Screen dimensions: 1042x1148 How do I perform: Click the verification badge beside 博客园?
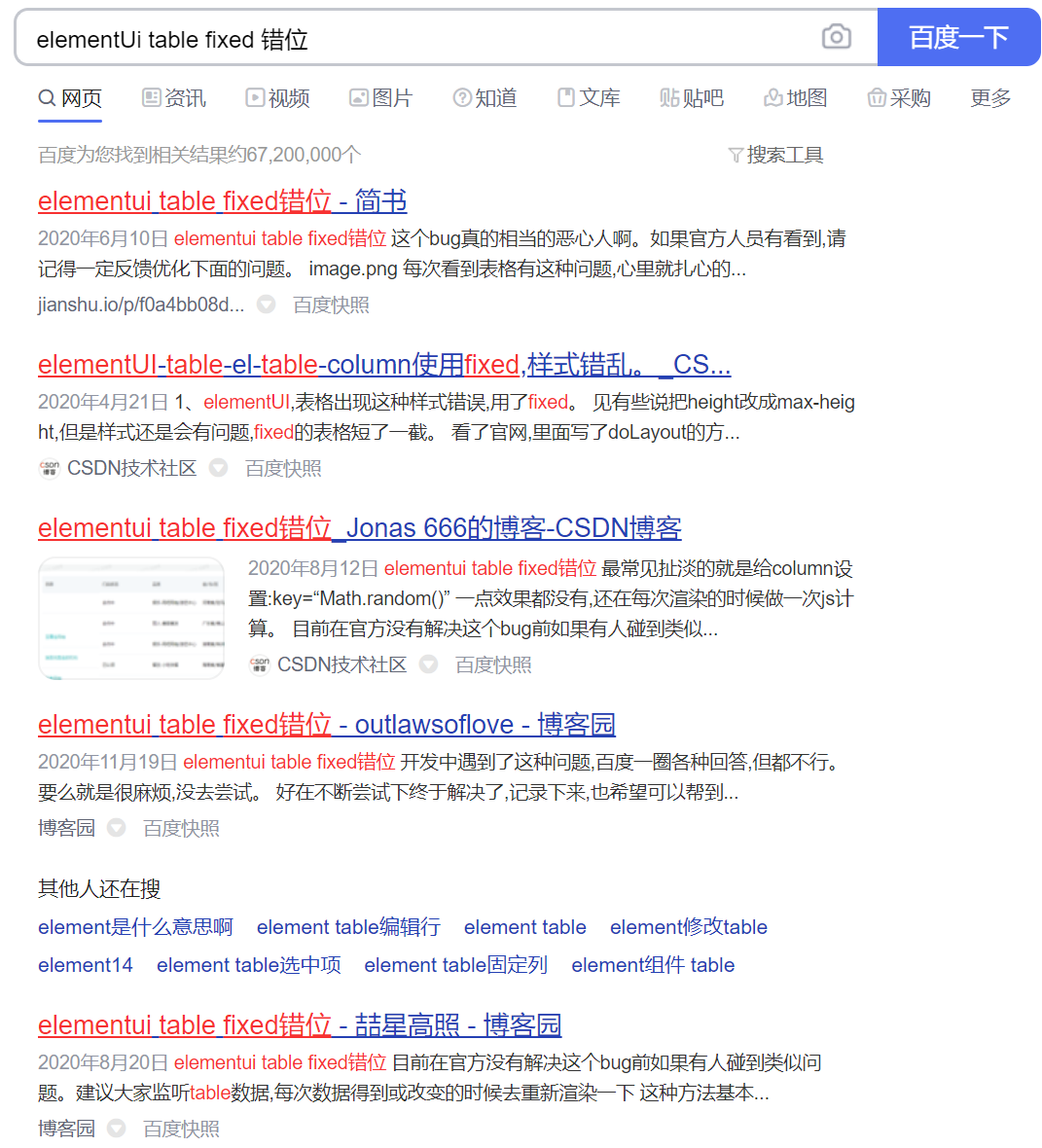click(x=116, y=828)
